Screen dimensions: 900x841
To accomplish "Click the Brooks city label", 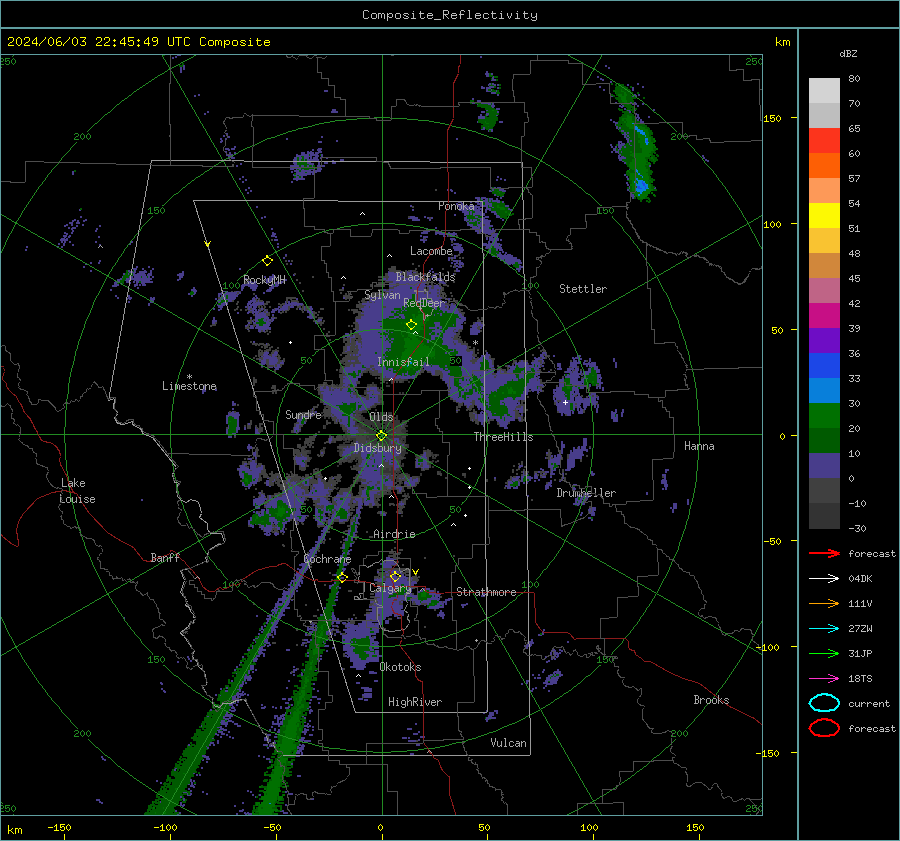I will coord(711,700).
